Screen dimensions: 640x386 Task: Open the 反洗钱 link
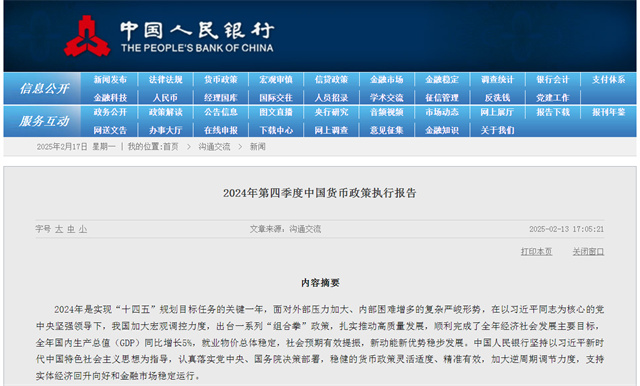(497, 98)
